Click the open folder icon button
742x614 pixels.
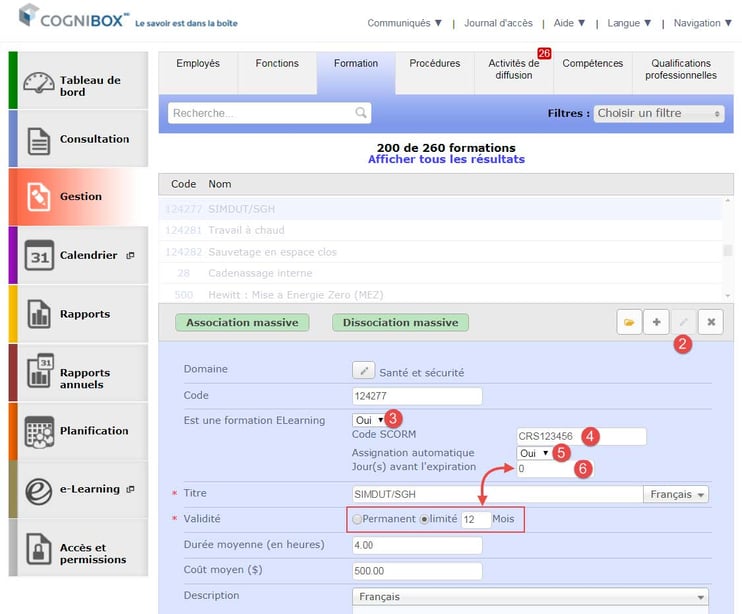coord(629,322)
